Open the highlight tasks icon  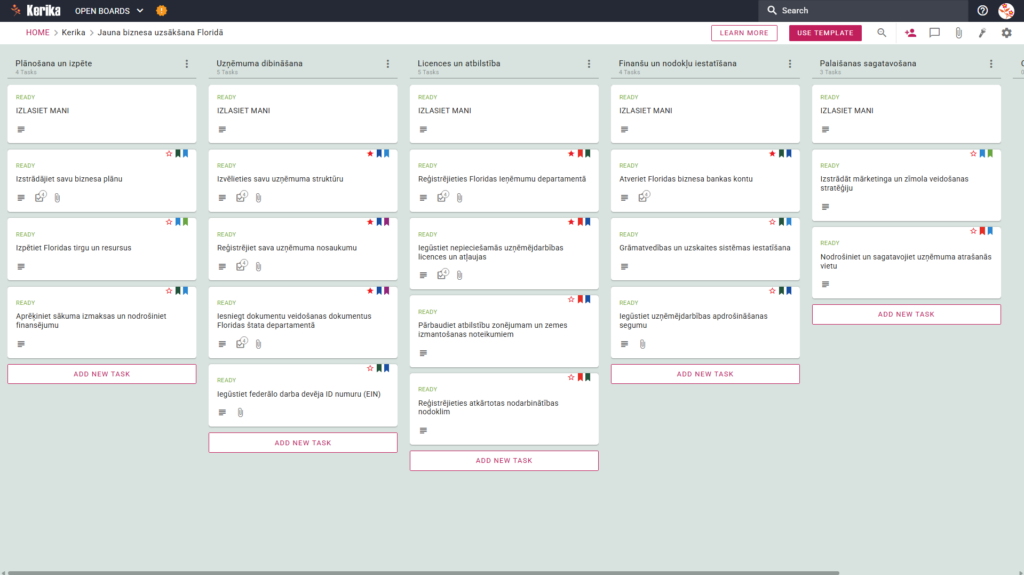[x=982, y=33]
